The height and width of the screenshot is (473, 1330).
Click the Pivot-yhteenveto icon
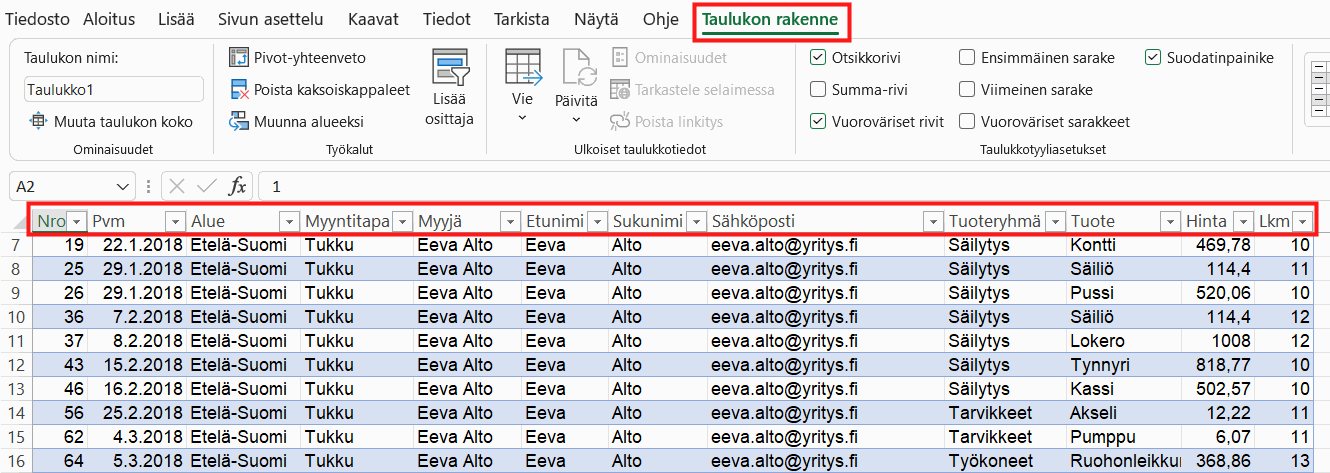pos(238,57)
